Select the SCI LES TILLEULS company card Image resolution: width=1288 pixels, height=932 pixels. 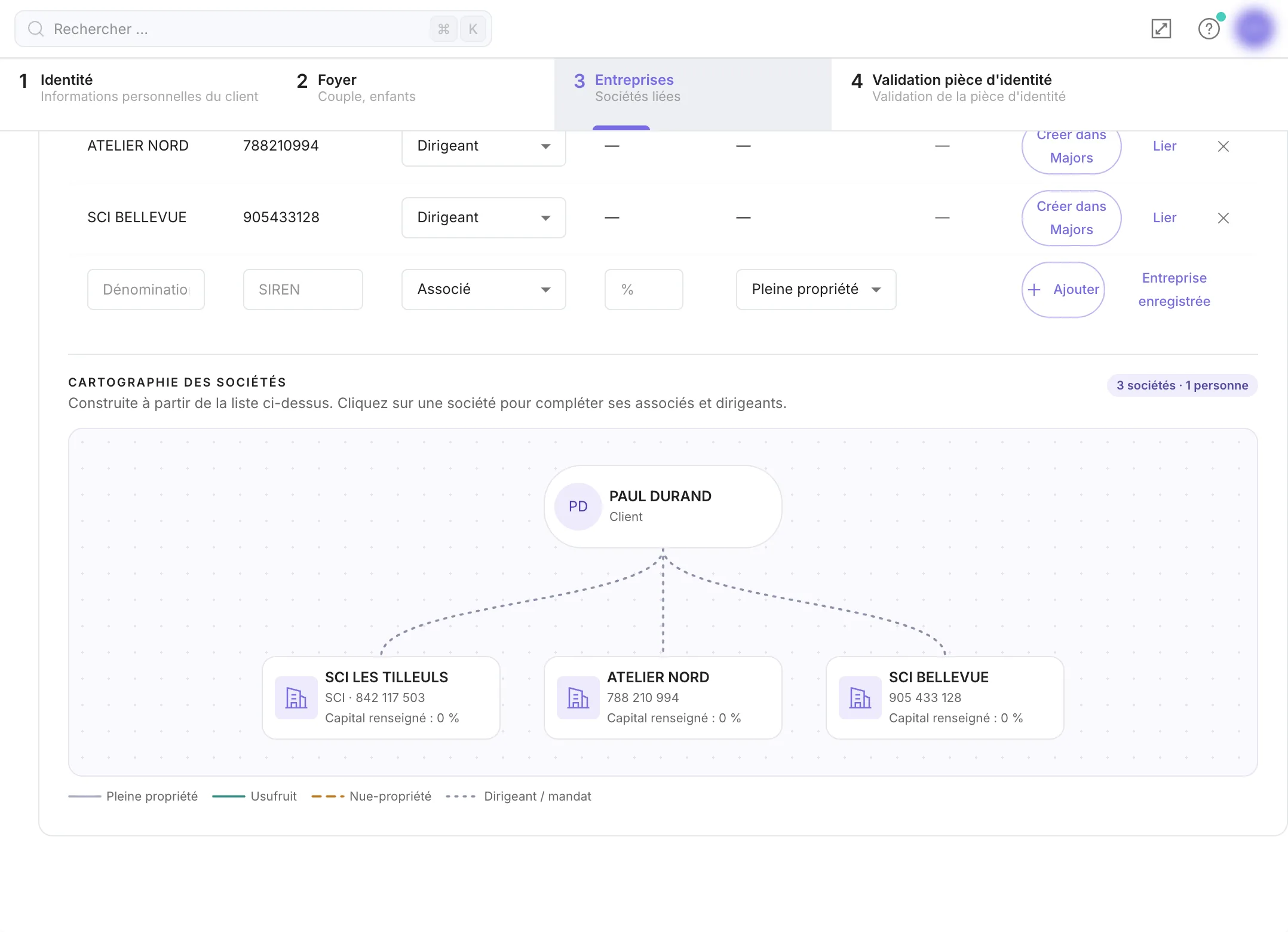point(381,697)
